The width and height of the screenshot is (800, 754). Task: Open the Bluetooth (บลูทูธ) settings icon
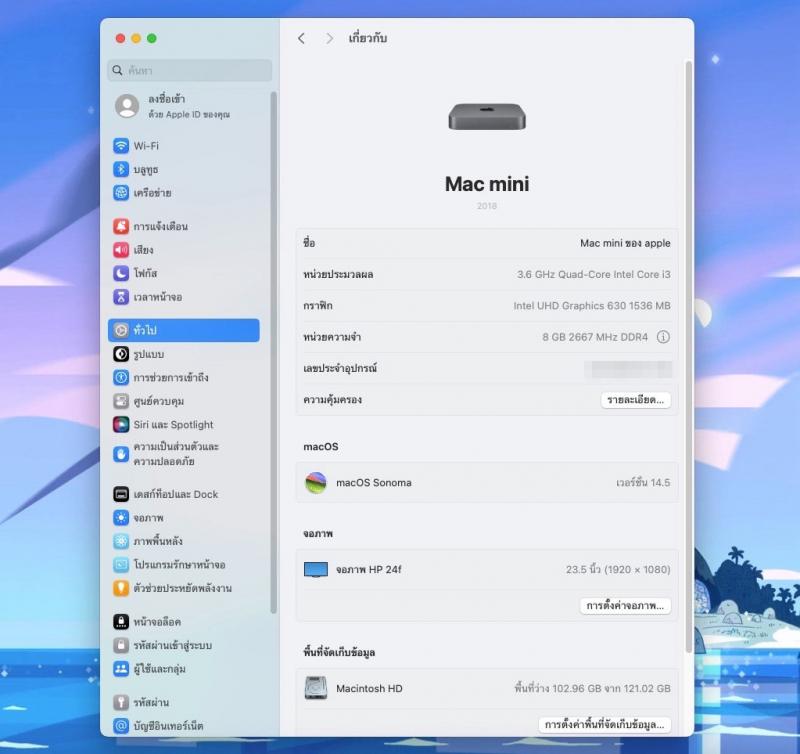point(121,169)
